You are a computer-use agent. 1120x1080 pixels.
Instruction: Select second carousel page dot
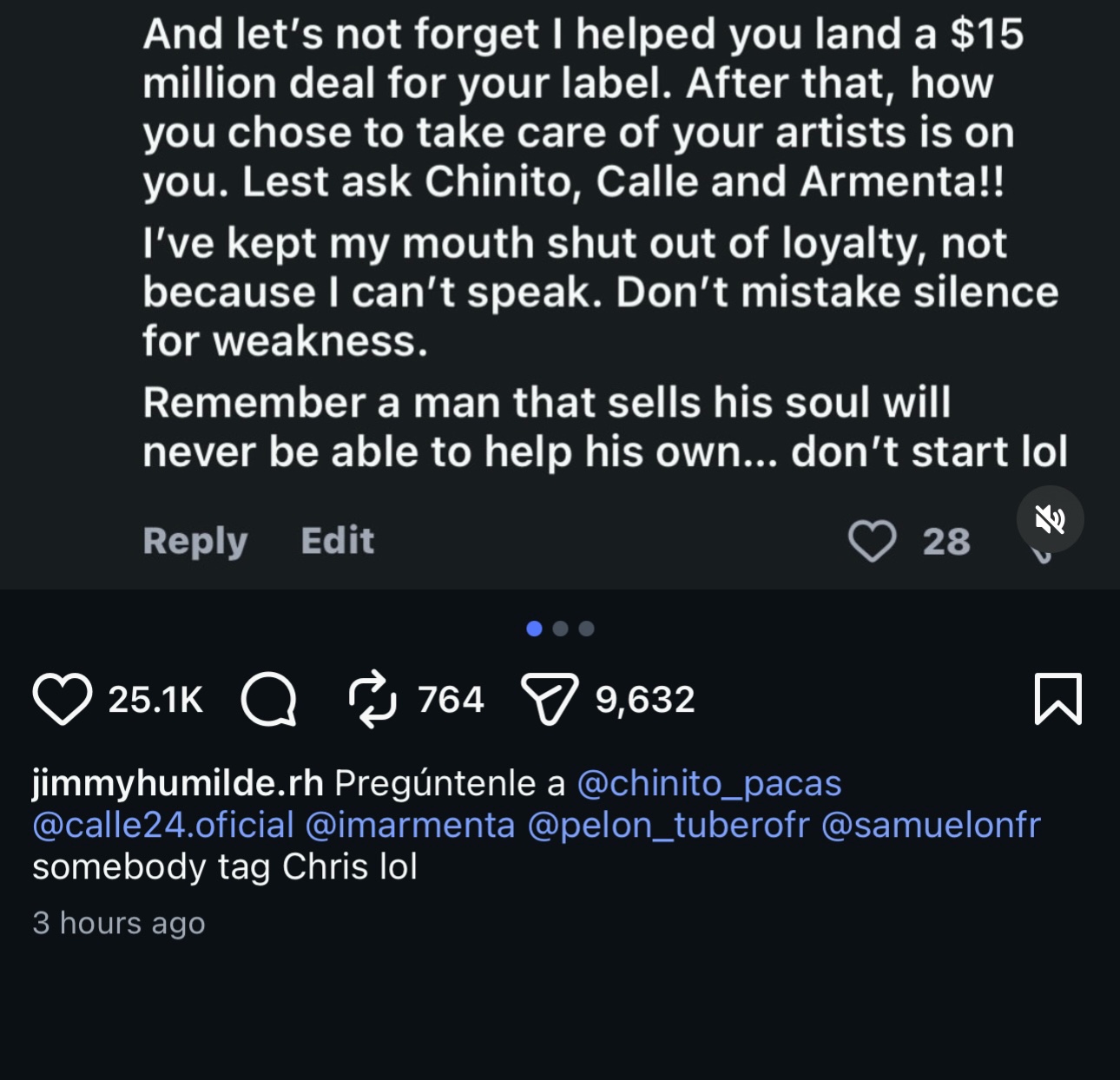click(561, 629)
